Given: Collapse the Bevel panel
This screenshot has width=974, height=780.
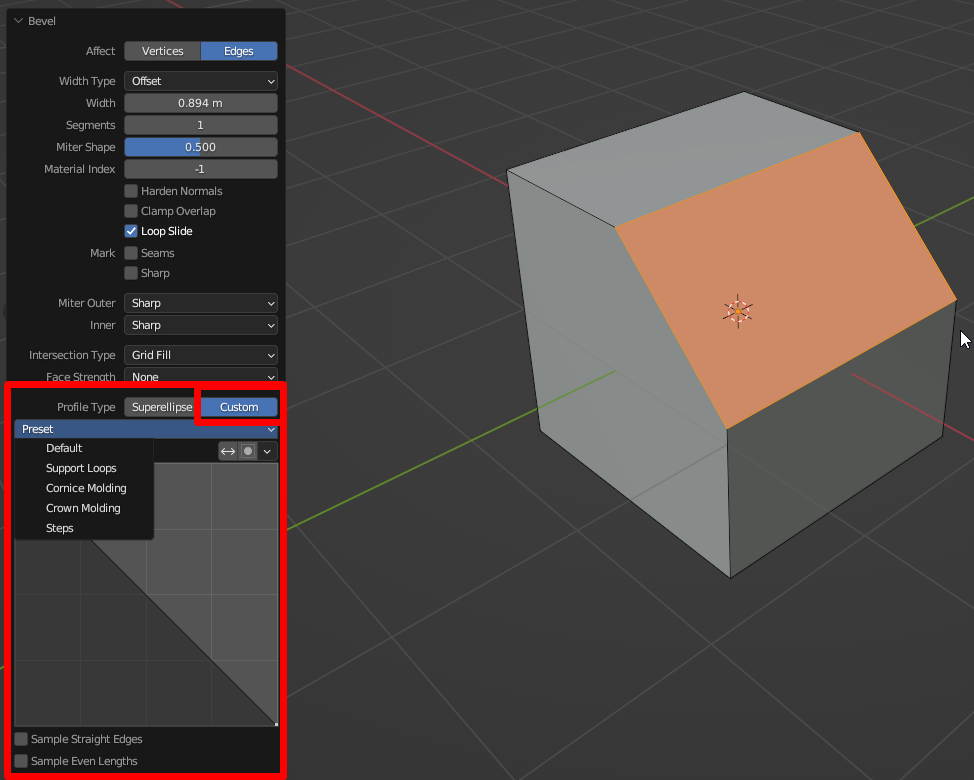Looking at the screenshot, I should (x=19, y=21).
